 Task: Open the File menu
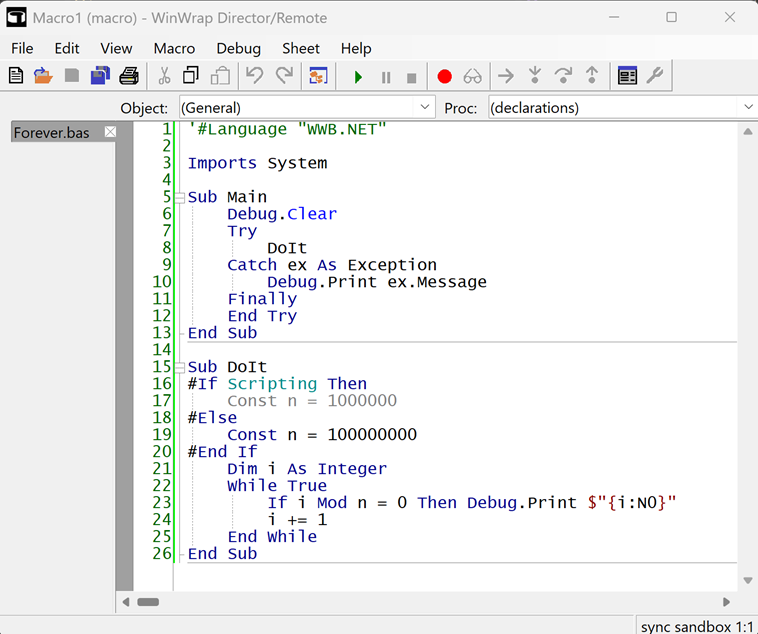[x=22, y=48]
